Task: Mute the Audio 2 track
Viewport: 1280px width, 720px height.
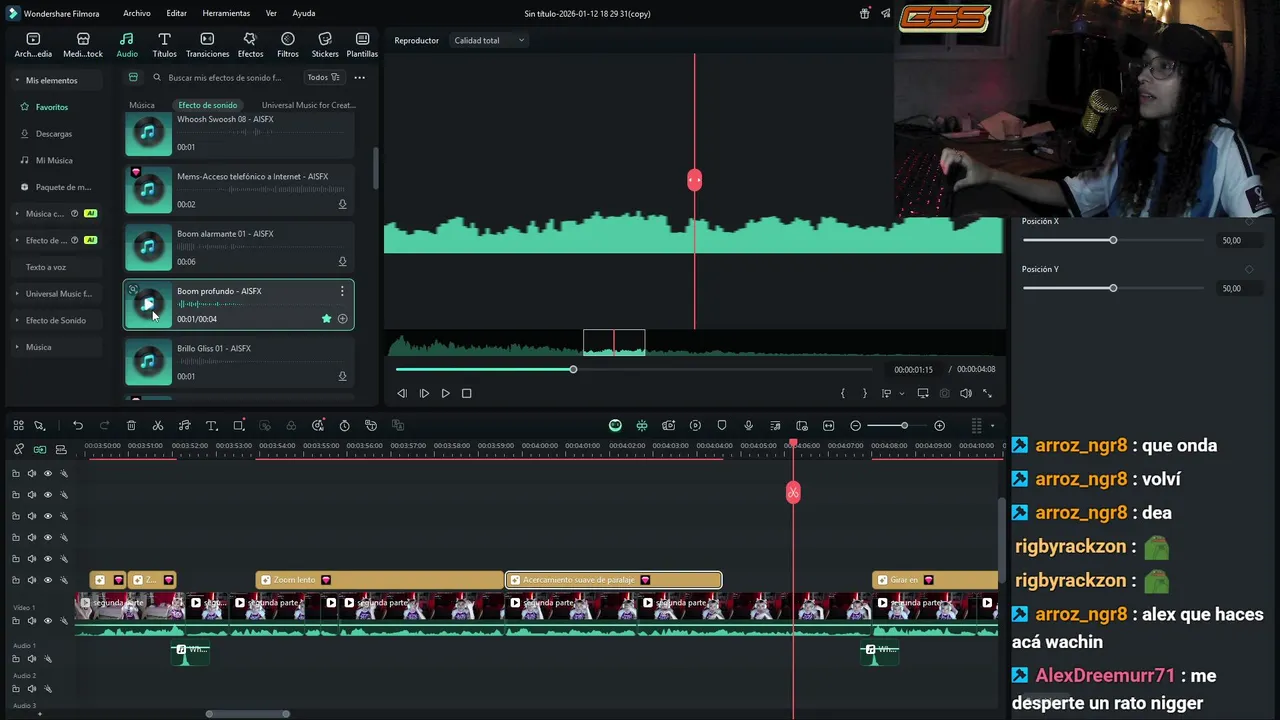Action: [31, 689]
